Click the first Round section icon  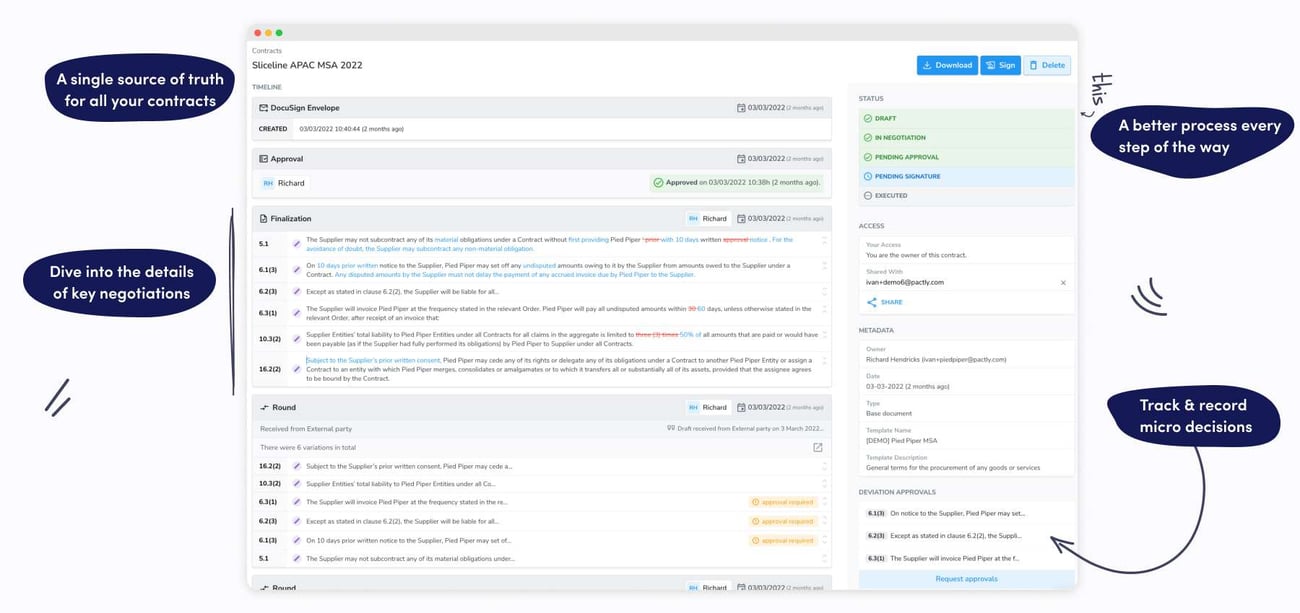(263, 407)
